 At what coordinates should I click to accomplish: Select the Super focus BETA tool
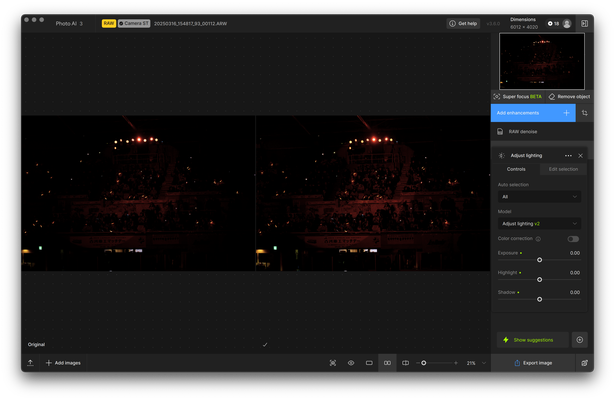(x=518, y=96)
